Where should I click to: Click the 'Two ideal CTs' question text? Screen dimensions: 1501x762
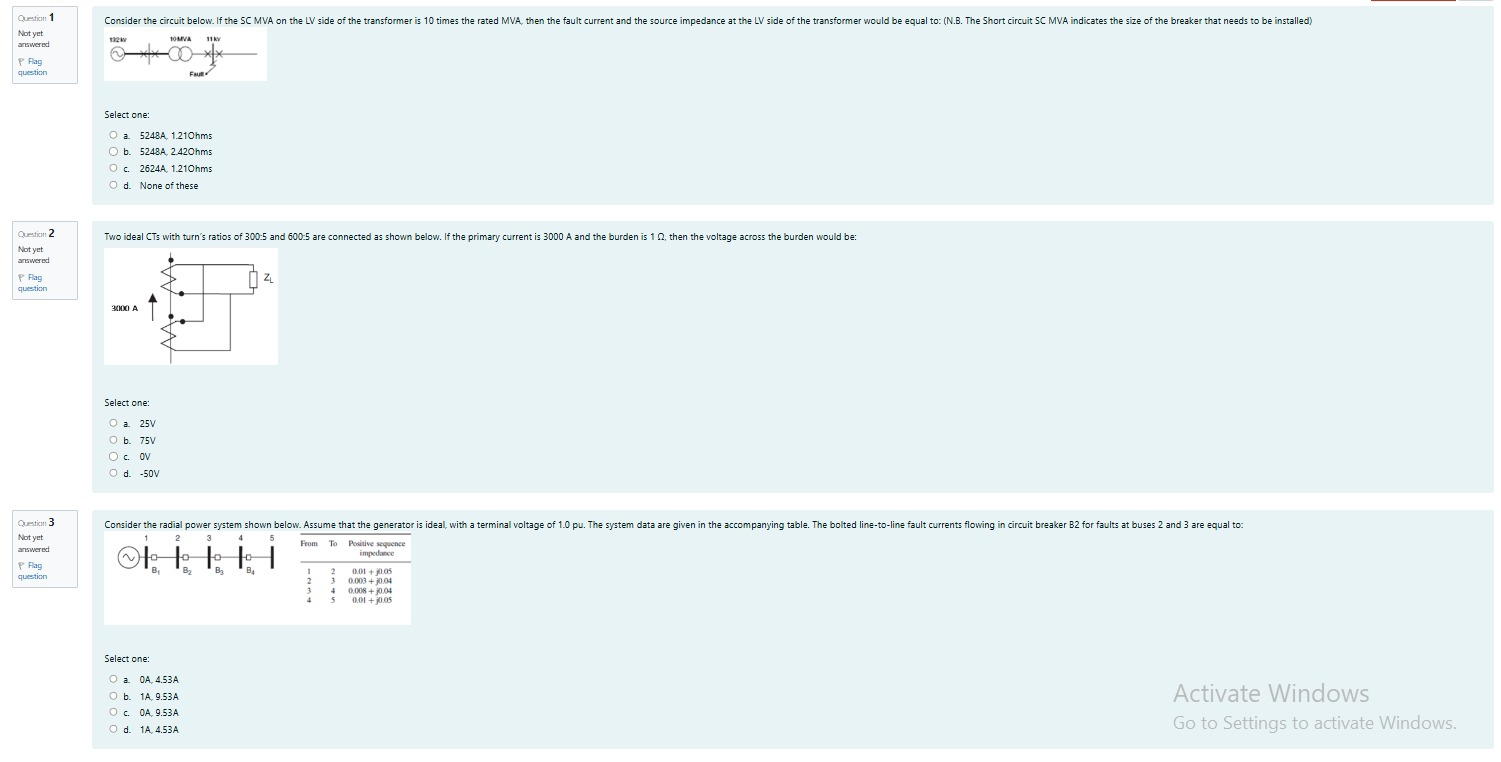click(x=480, y=237)
